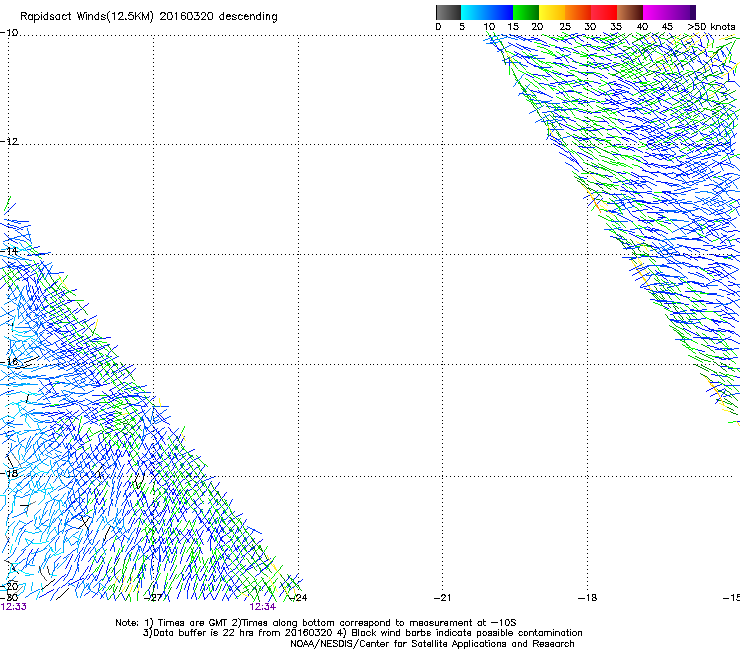Click the legend label '10'
This screenshot has height=650, width=740.
tap(489, 27)
